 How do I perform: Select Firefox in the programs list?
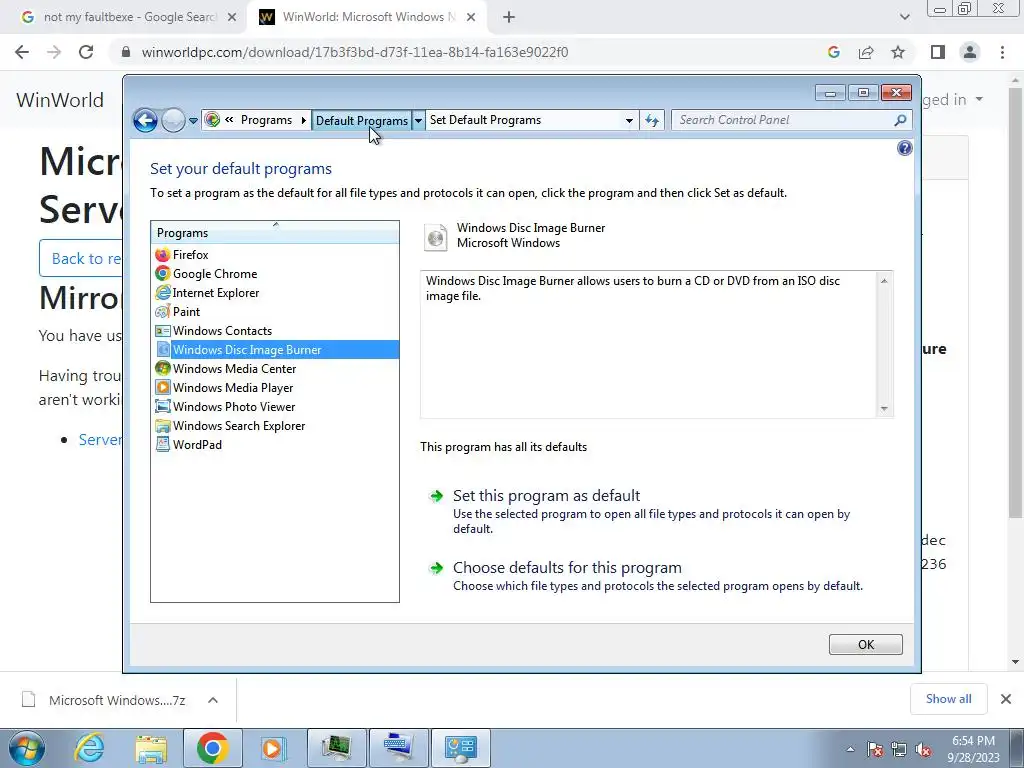pos(275,255)
